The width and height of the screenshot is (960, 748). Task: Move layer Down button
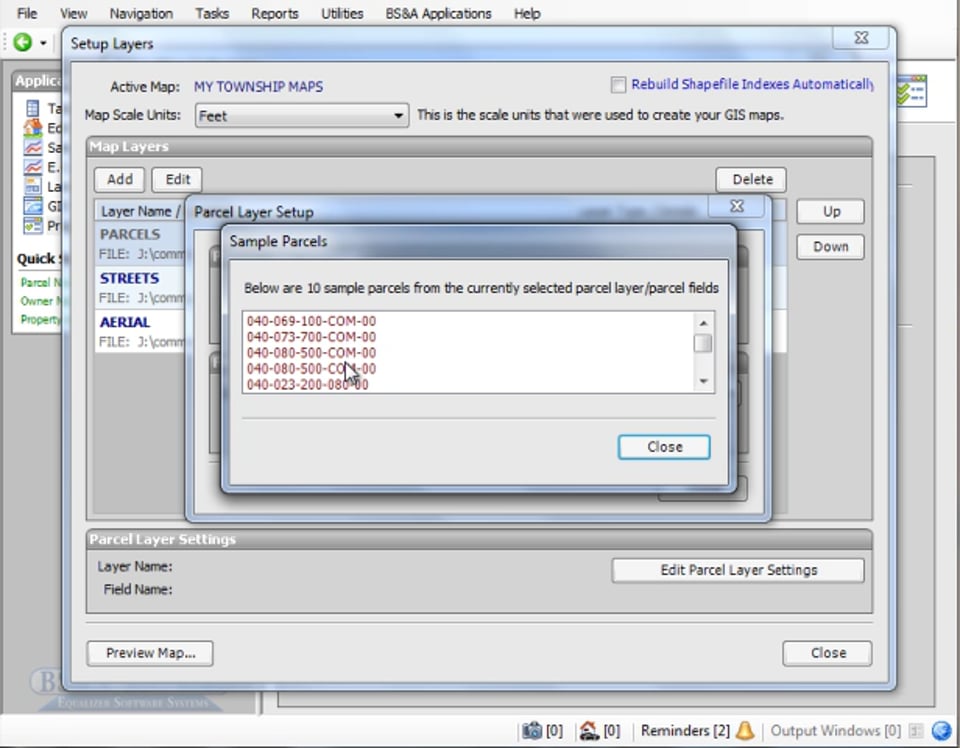[x=830, y=247]
